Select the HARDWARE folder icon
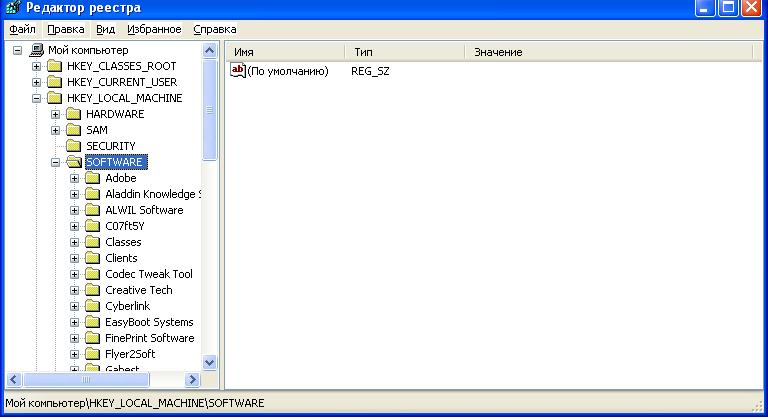 [x=74, y=114]
